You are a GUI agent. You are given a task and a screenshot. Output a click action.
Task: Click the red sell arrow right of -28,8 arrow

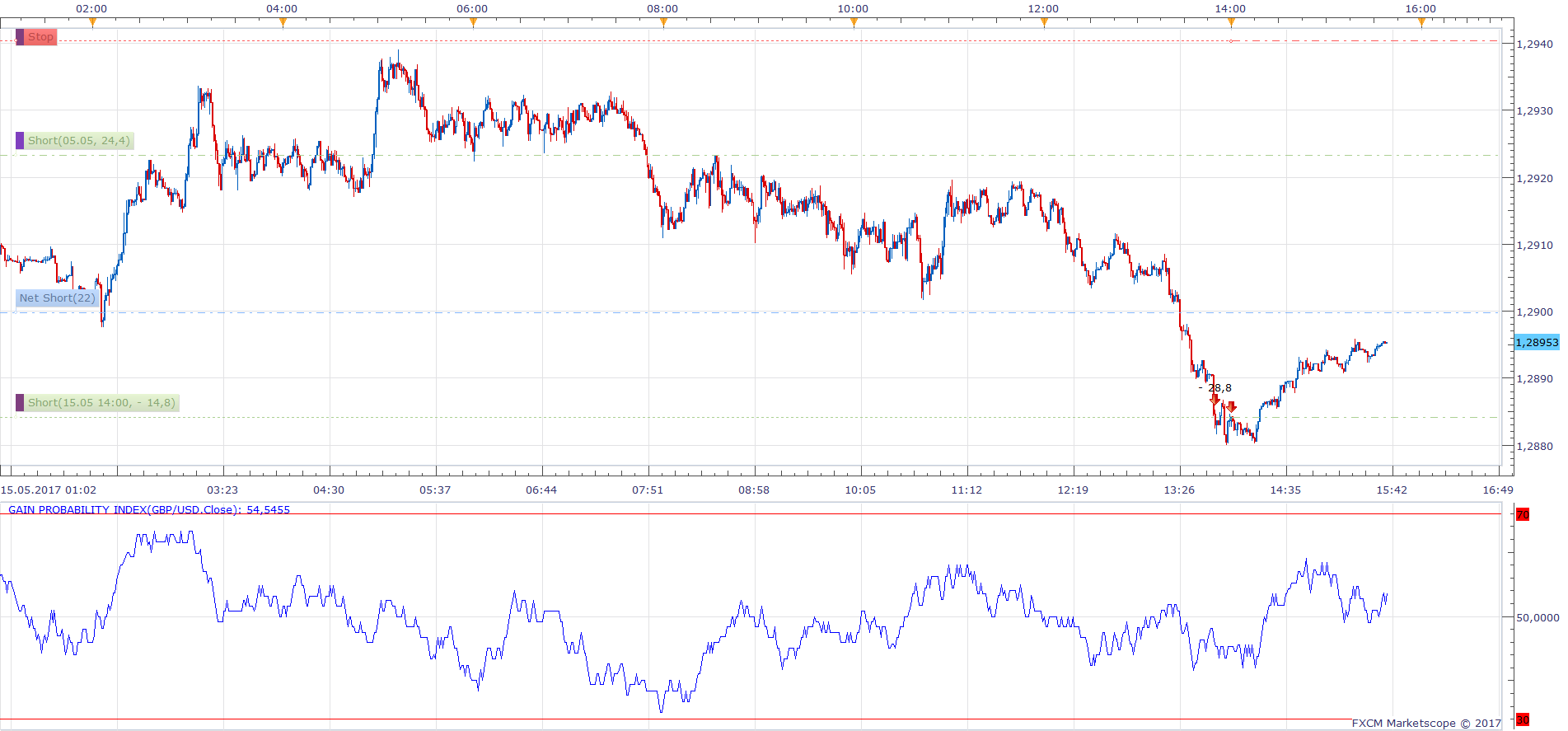pos(1231,406)
